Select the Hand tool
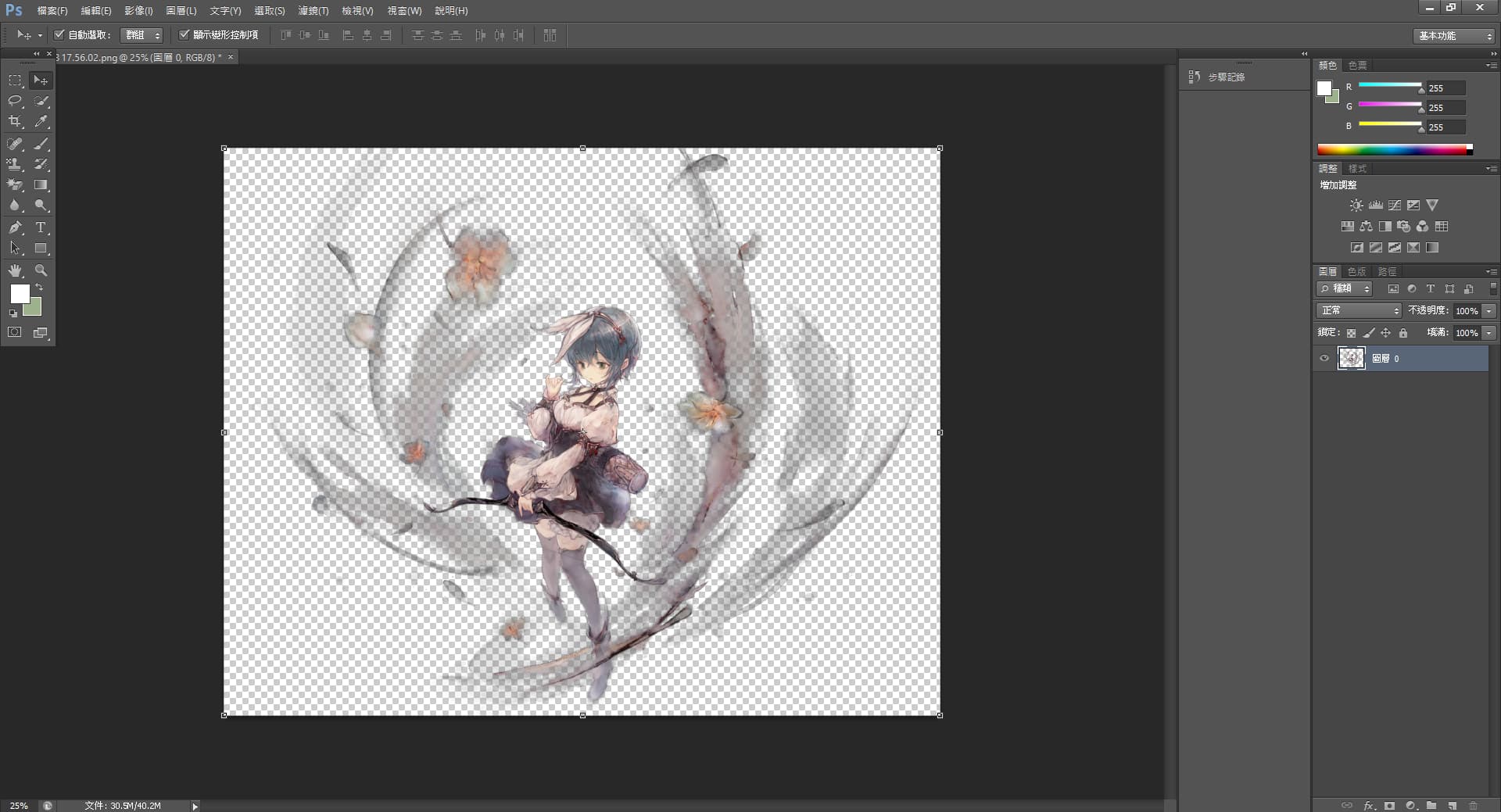 click(x=15, y=270)
